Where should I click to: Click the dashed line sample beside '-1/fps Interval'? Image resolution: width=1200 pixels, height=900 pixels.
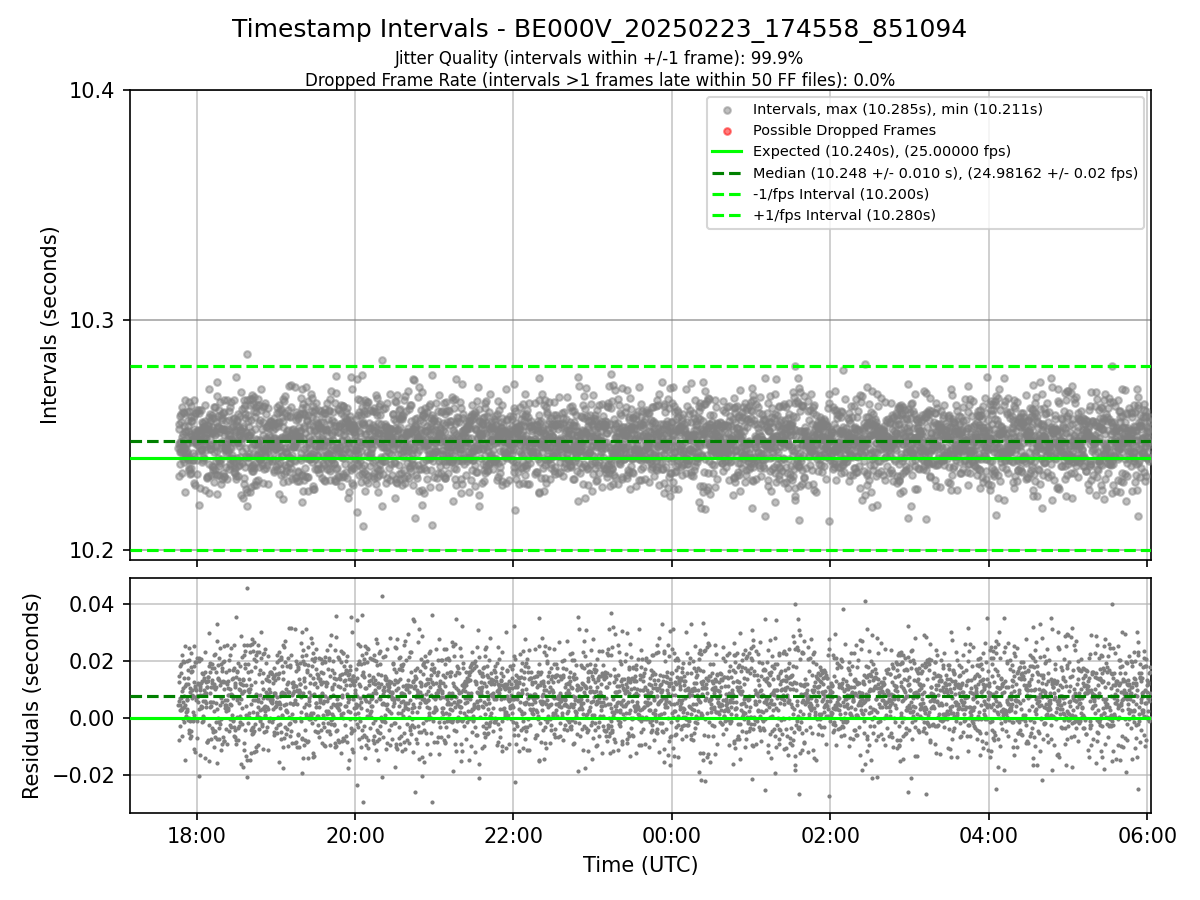tap(727, 194)
